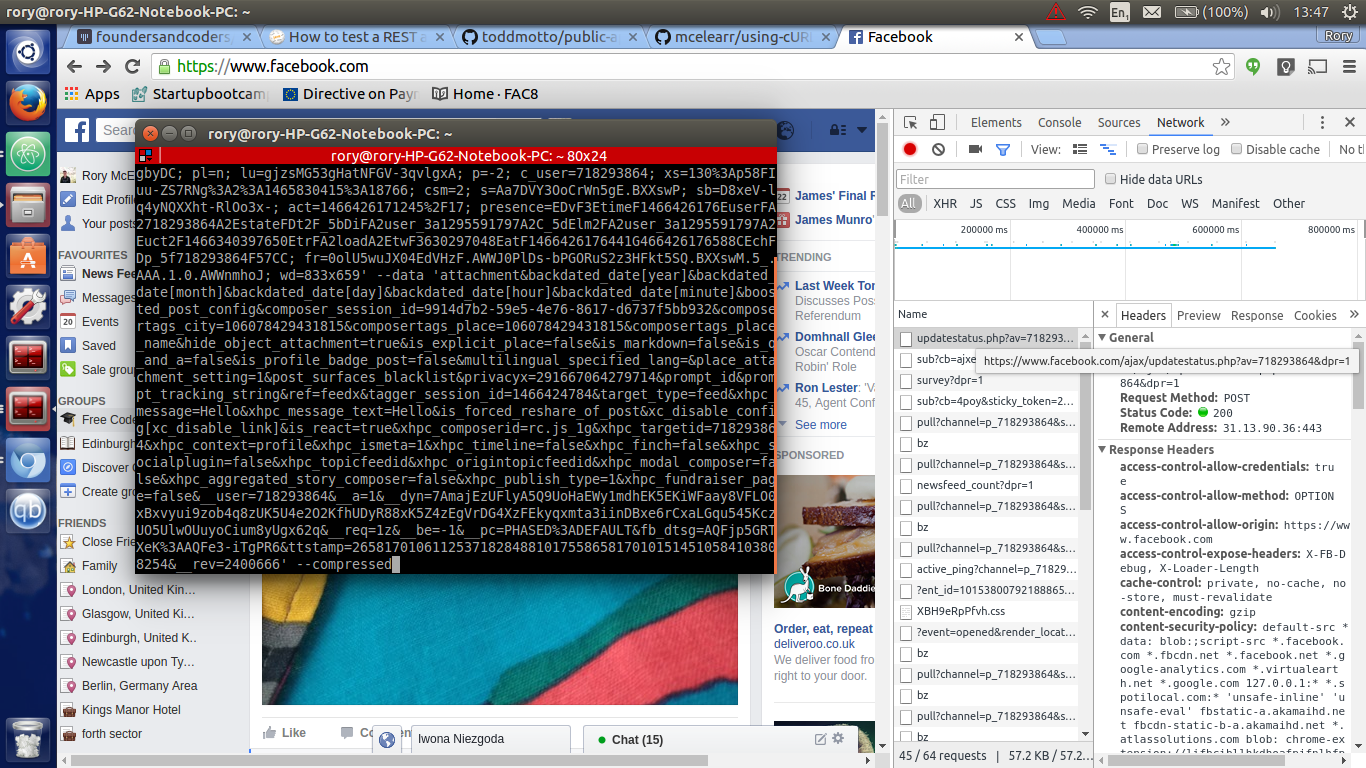Image resolution: width=1366 pixels, height=768 pixels.
Task: Launch Firefox from the Ubuntu dock
Action: [27, 102]
